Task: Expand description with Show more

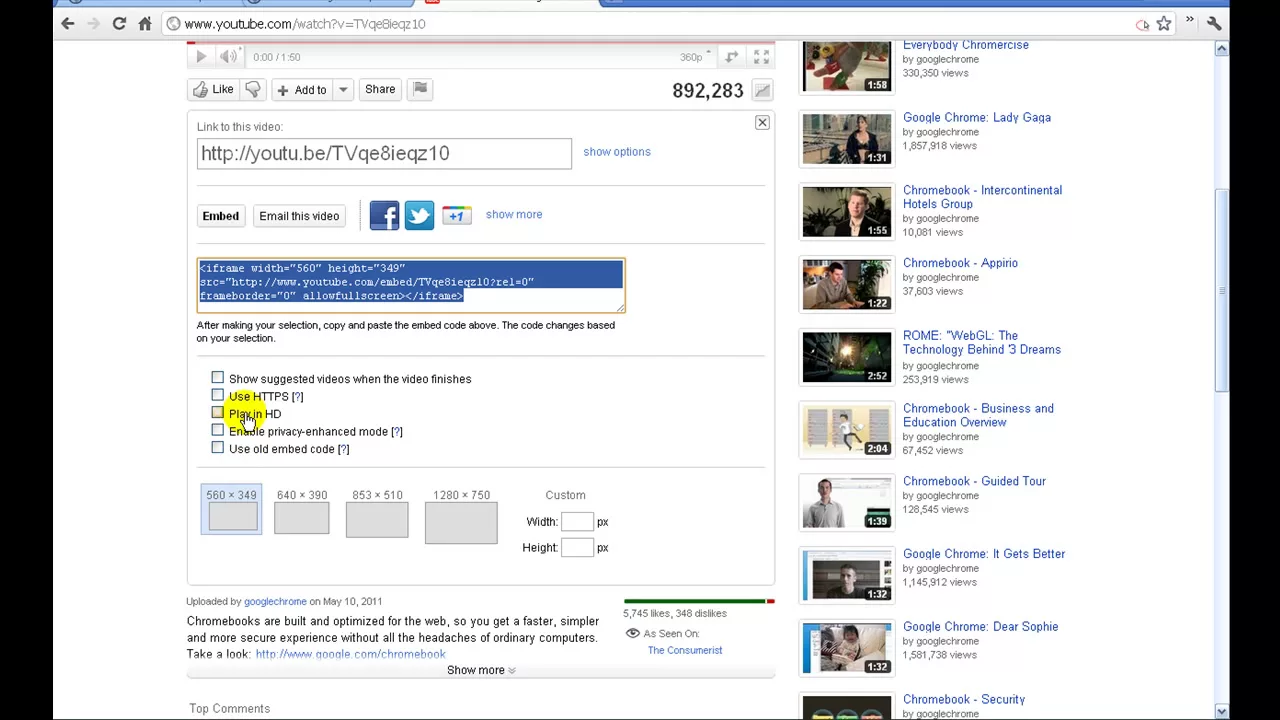Action: pos(481,670)
